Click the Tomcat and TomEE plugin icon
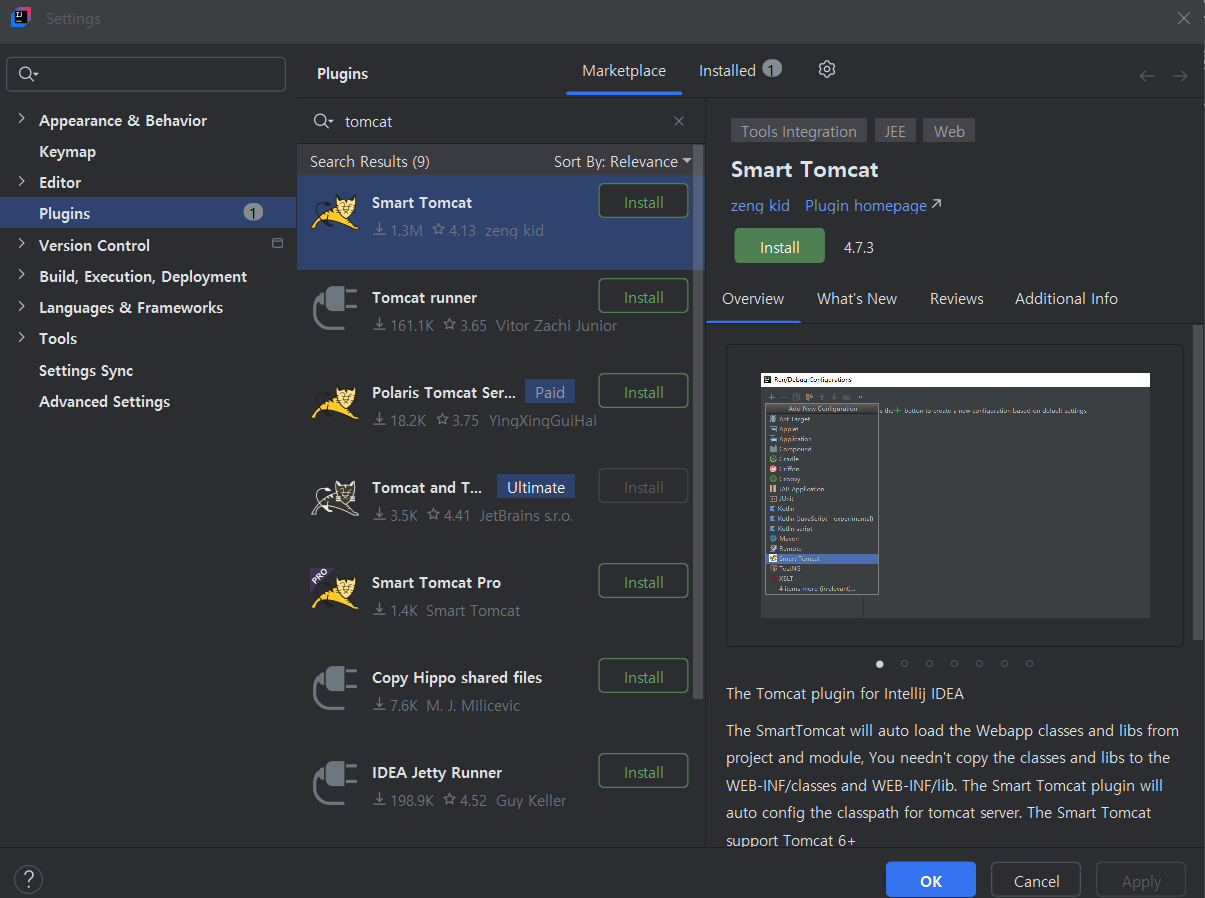The width and height of the screenshot is (1205, 898). point(335,499)
